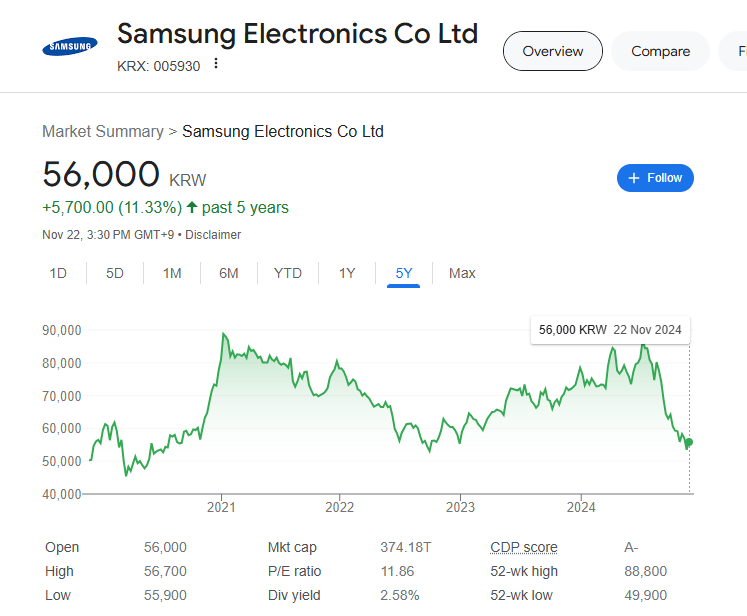Show the 6M chart range
The height and width of the screenshot is (616, 747).
coord(229,273)
